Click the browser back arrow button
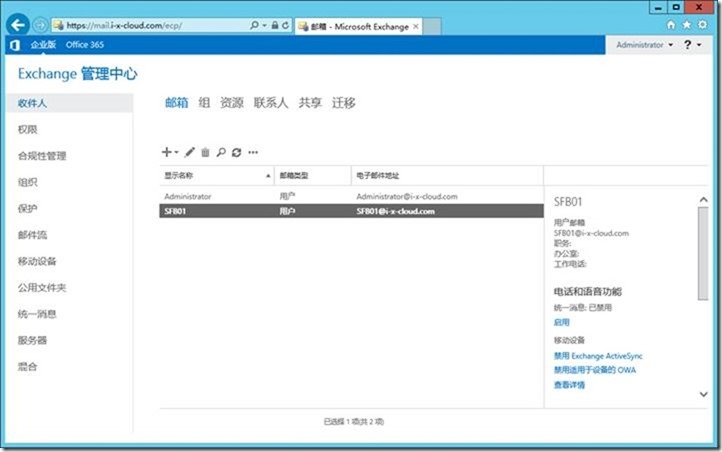Screen dimensions: 722x452 point(17,24)
